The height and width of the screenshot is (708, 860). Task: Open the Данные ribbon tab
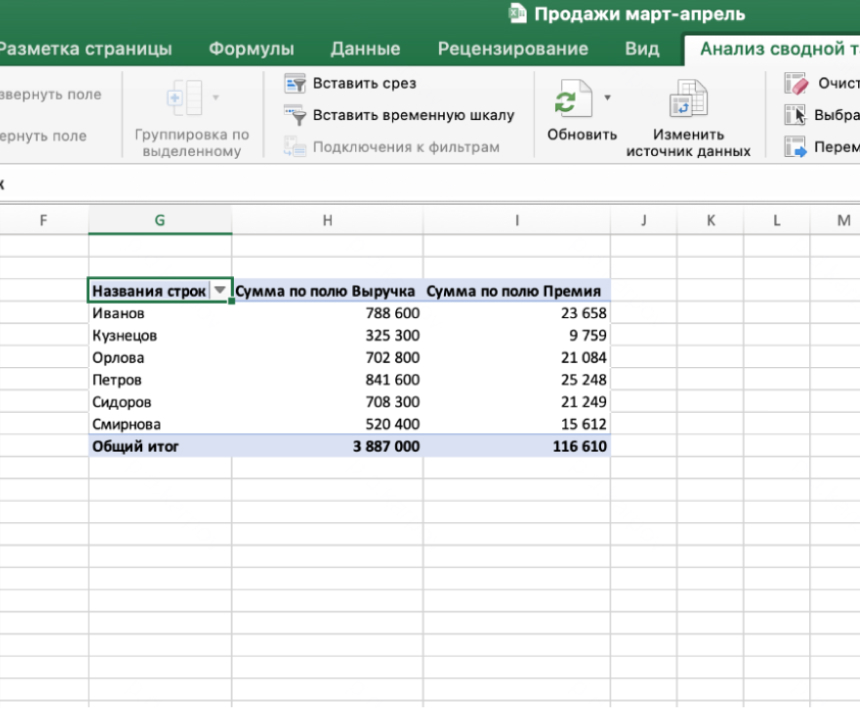(x=365, y=49)
